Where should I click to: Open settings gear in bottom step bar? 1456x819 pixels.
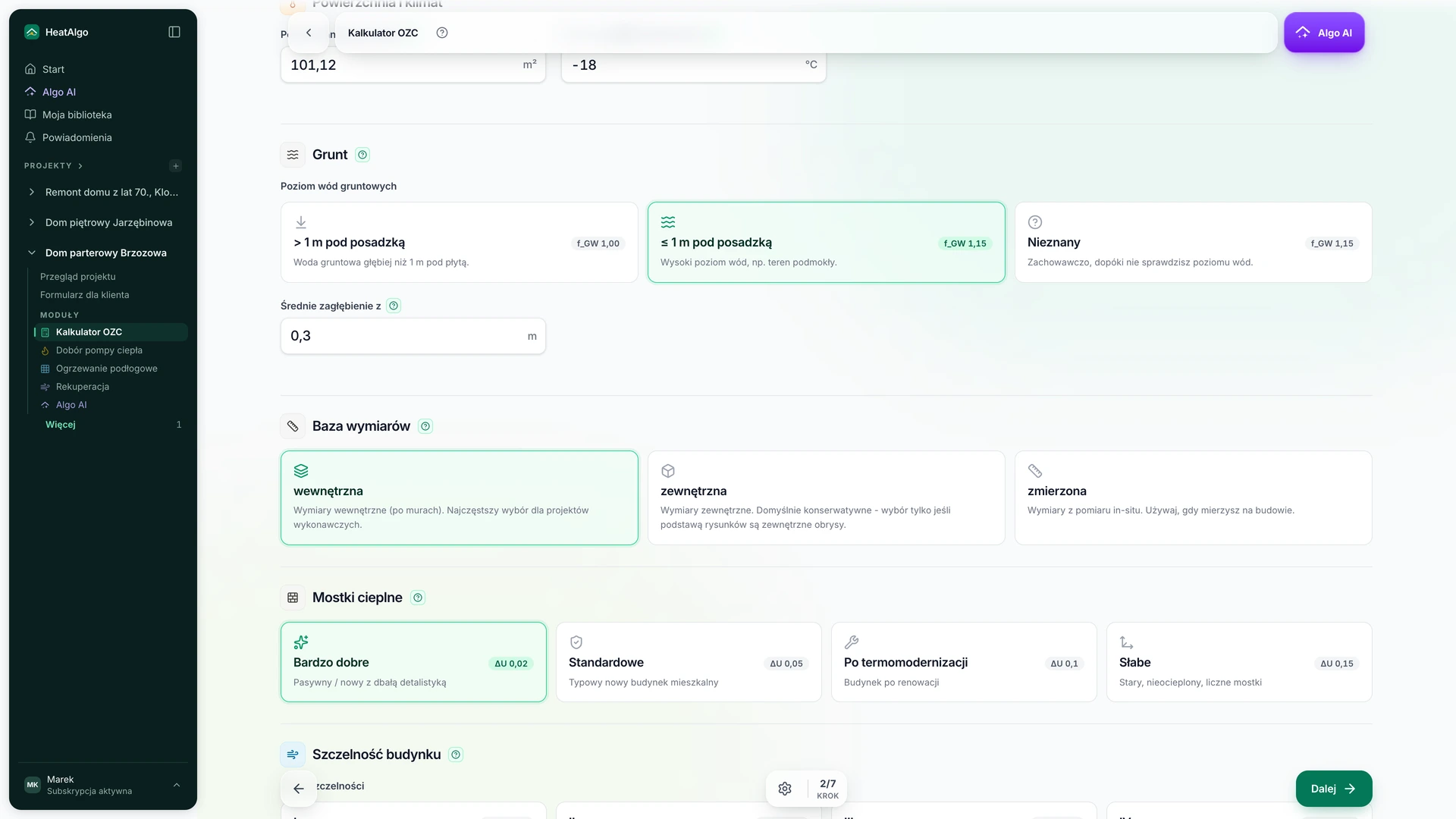pos(785,789)
